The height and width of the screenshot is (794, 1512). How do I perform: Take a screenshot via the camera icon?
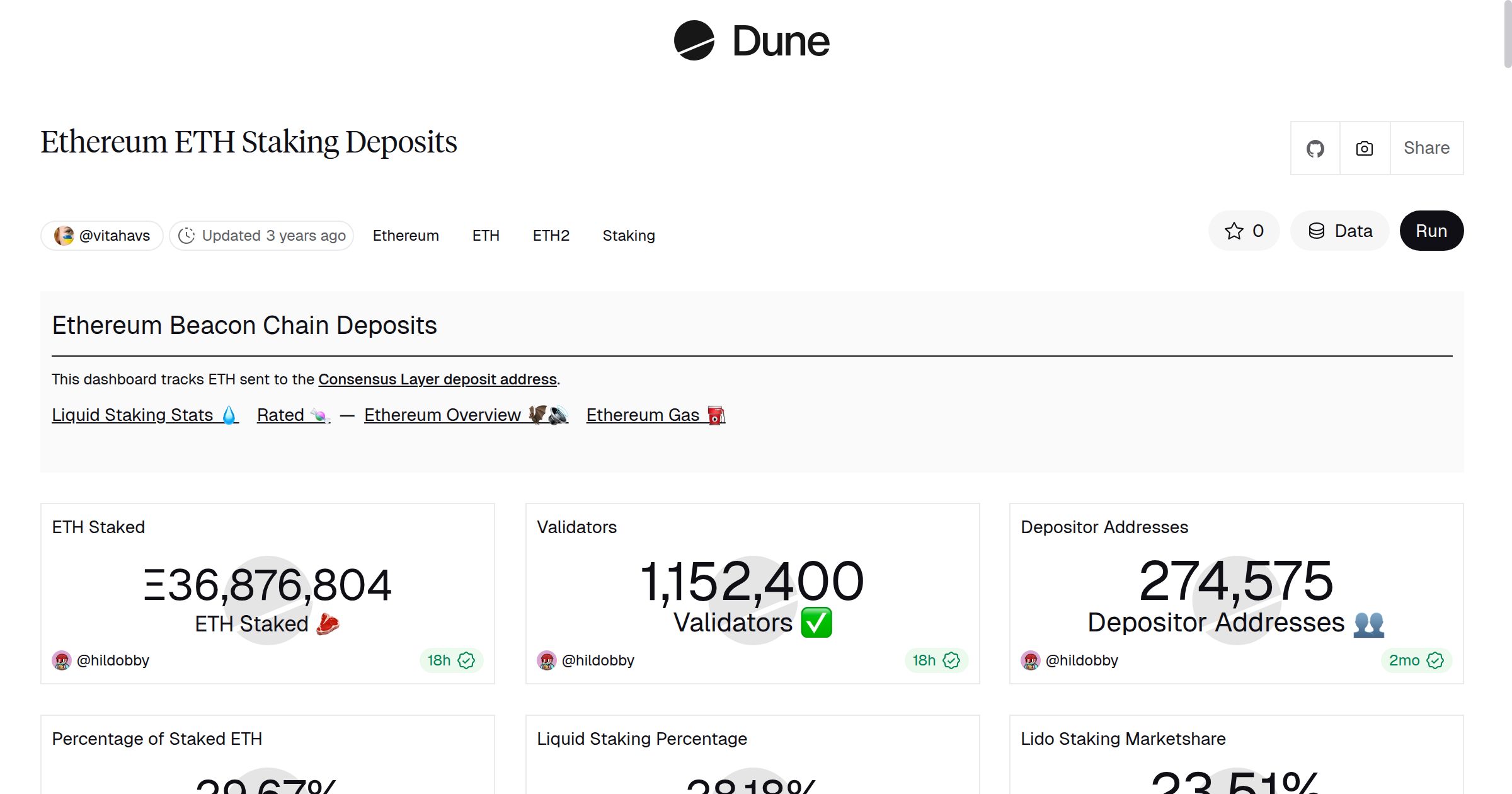[x=1363, y=147]
